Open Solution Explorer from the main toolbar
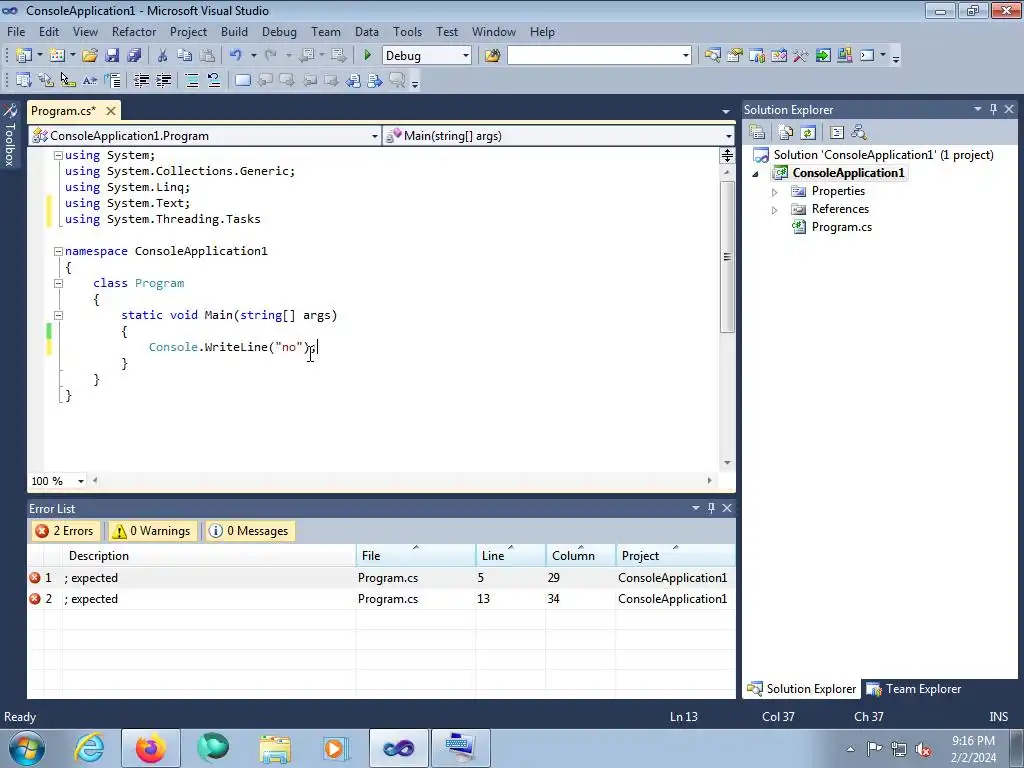 [x=712, y=56]
